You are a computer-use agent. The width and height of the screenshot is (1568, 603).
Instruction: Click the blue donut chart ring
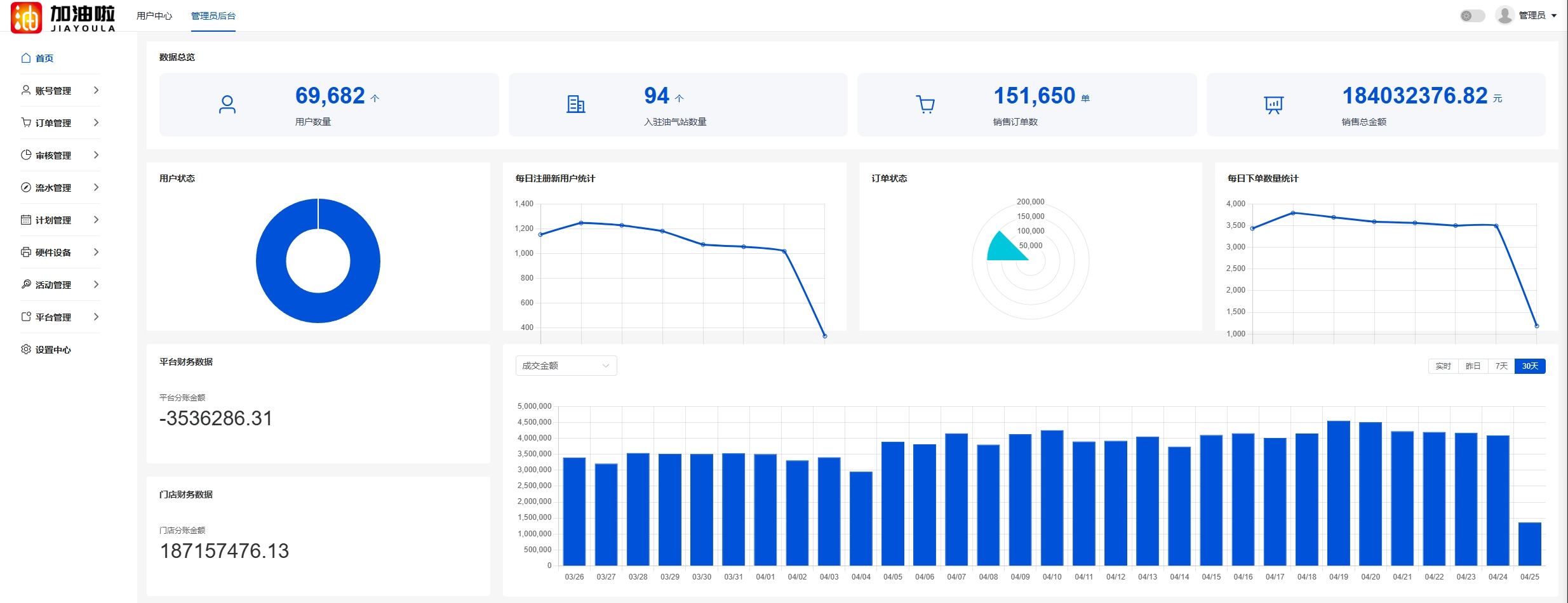[271, 261]
